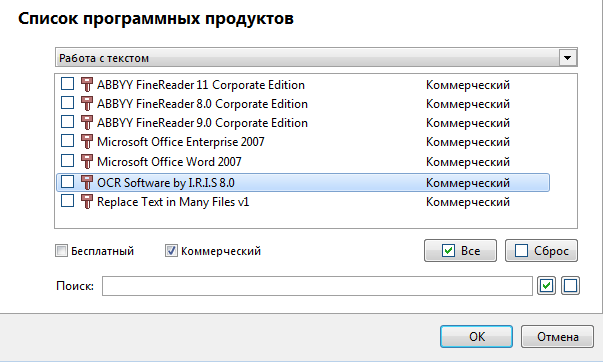
Task: Click the Сброс reset button
Action: tap(541, 251)
